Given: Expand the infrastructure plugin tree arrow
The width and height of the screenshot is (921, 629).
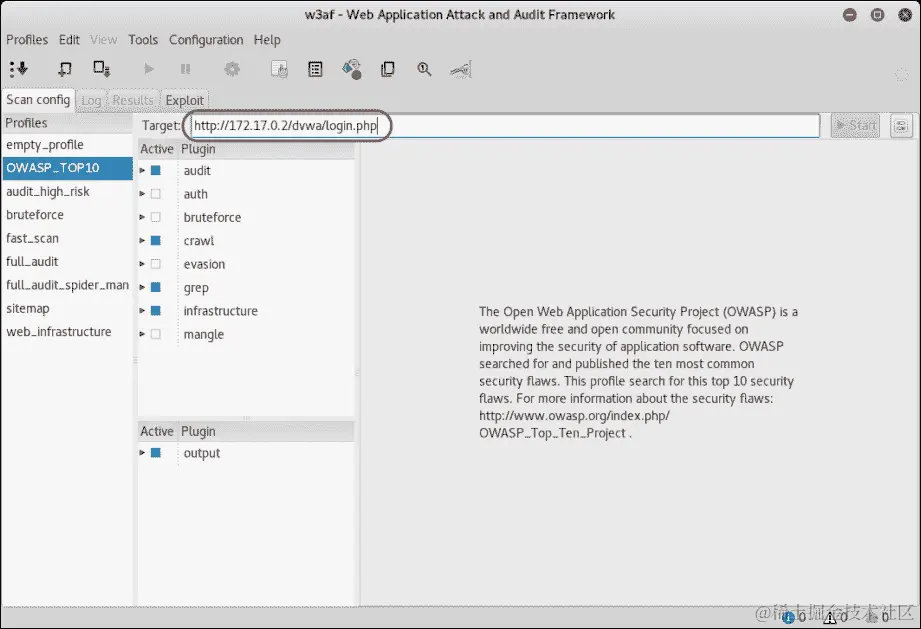Looking at the screenshot, I should coord(142,311).
